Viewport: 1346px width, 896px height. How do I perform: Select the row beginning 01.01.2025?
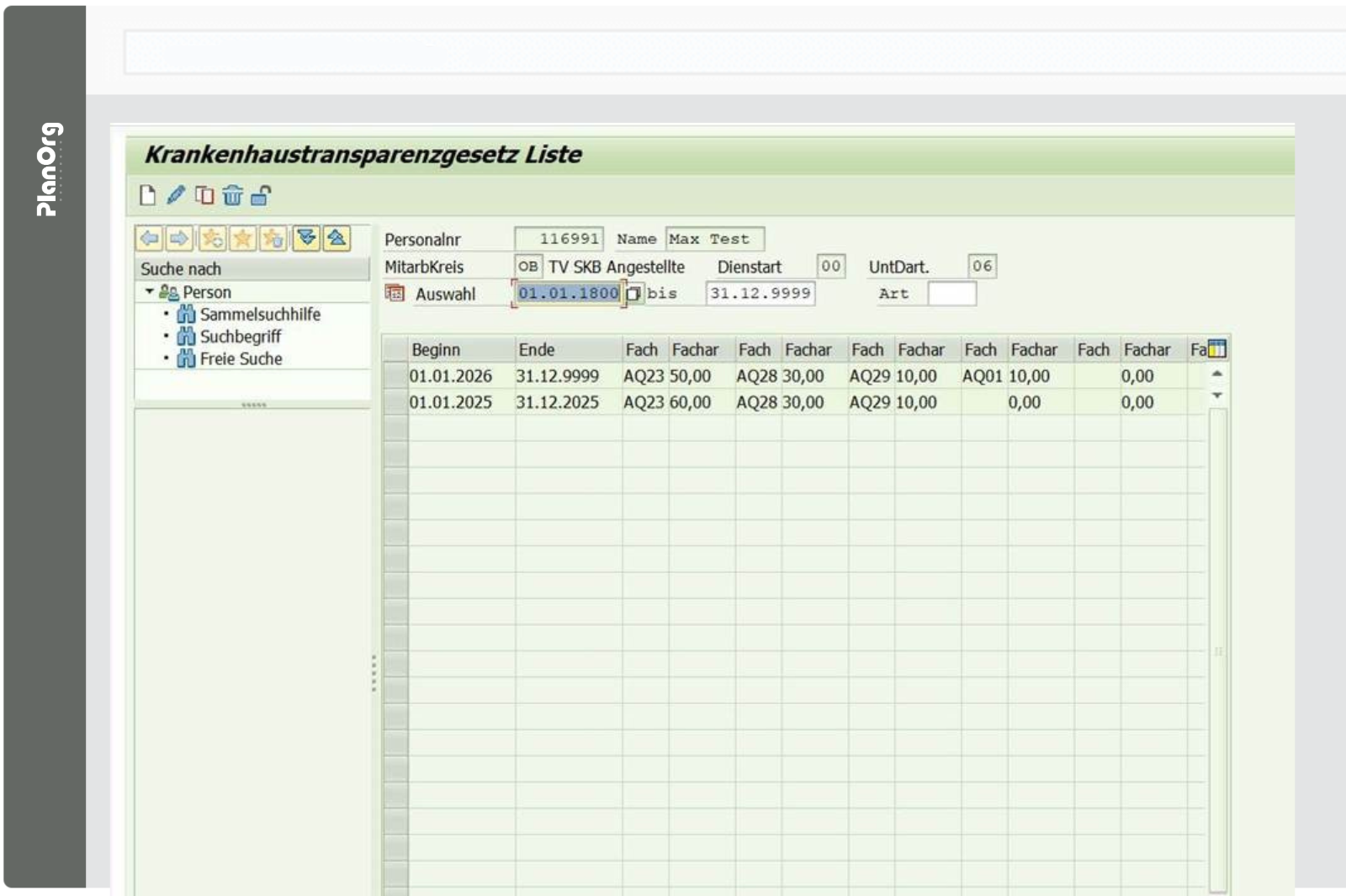395,402
